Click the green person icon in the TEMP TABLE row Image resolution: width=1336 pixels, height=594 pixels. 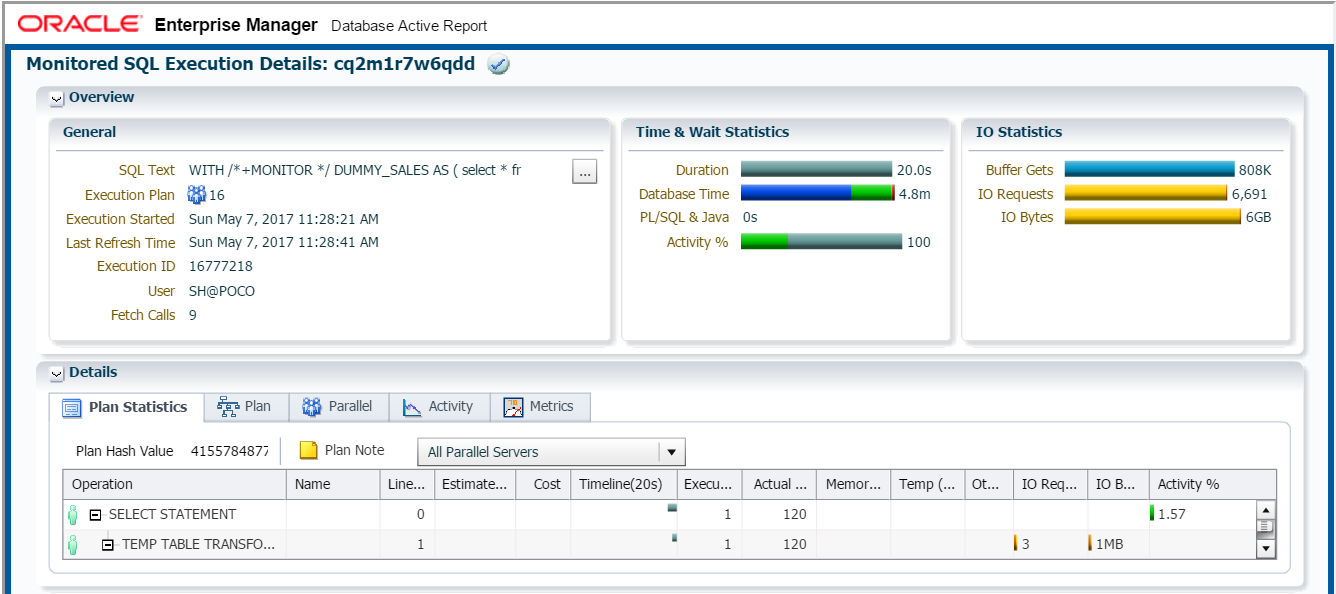[73, 545]
